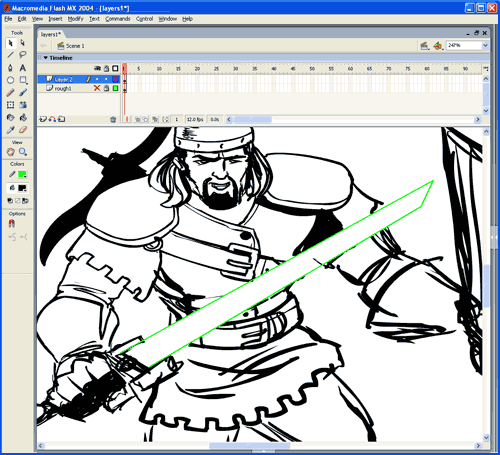Click the Black and White default colors icon

tap(10, 201)
